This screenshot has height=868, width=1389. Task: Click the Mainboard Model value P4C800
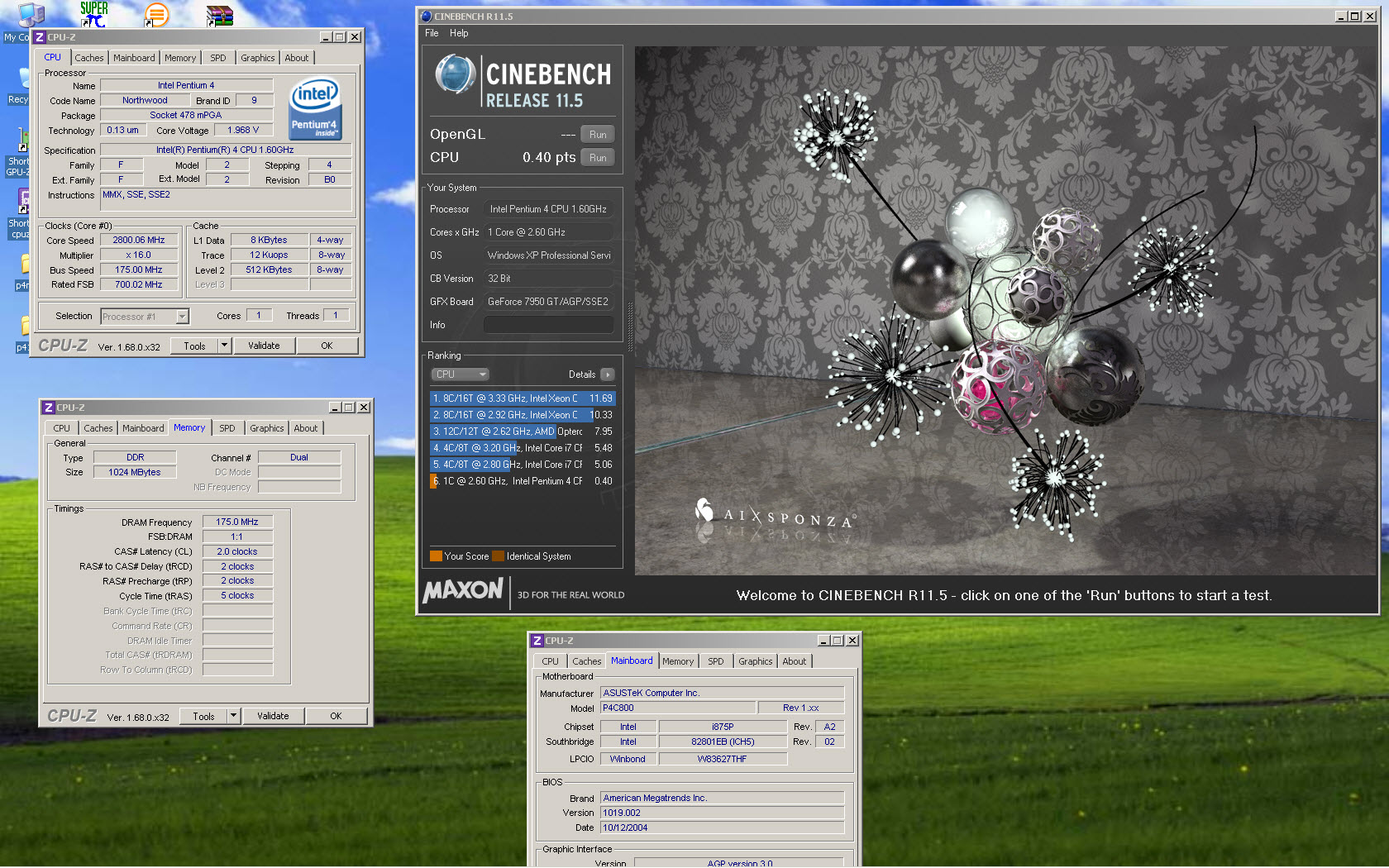(x=678, y=708)
